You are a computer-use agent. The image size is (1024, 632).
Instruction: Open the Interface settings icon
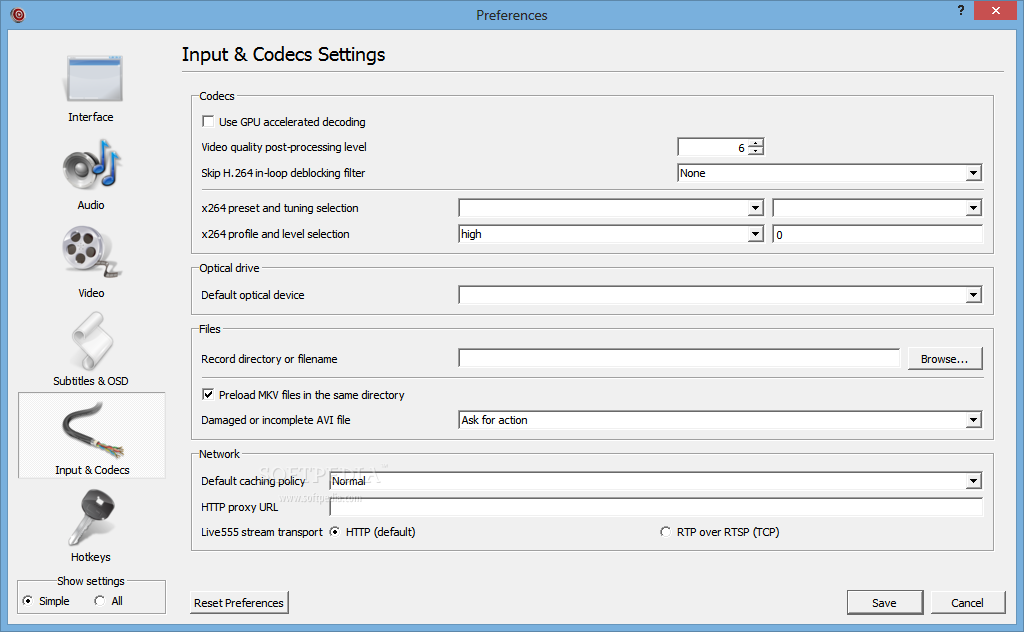pyautogui.click(x=91, y=80)
